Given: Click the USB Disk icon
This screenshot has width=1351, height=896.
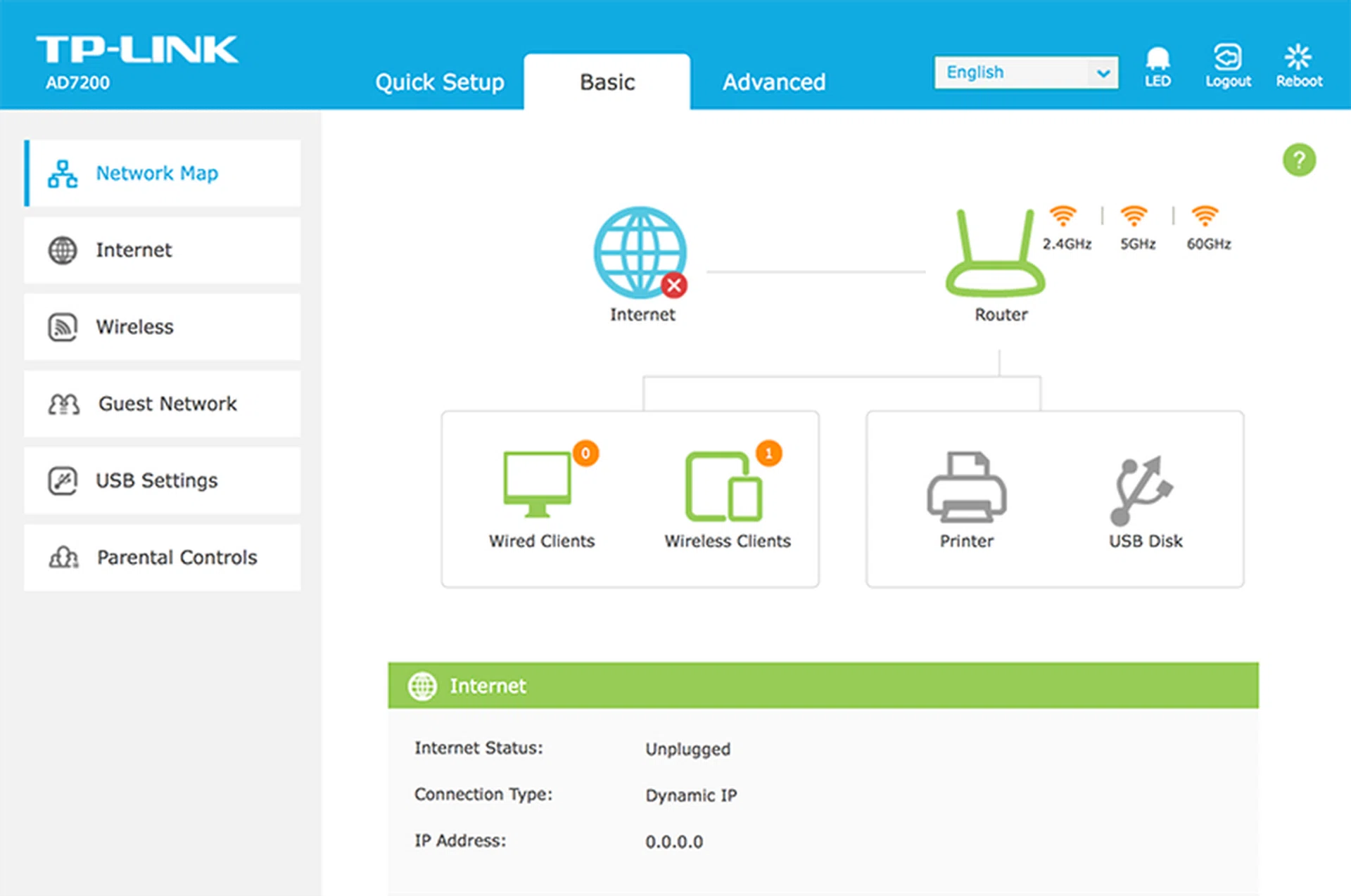Looking at the screenshot, I should [1141, 489].
